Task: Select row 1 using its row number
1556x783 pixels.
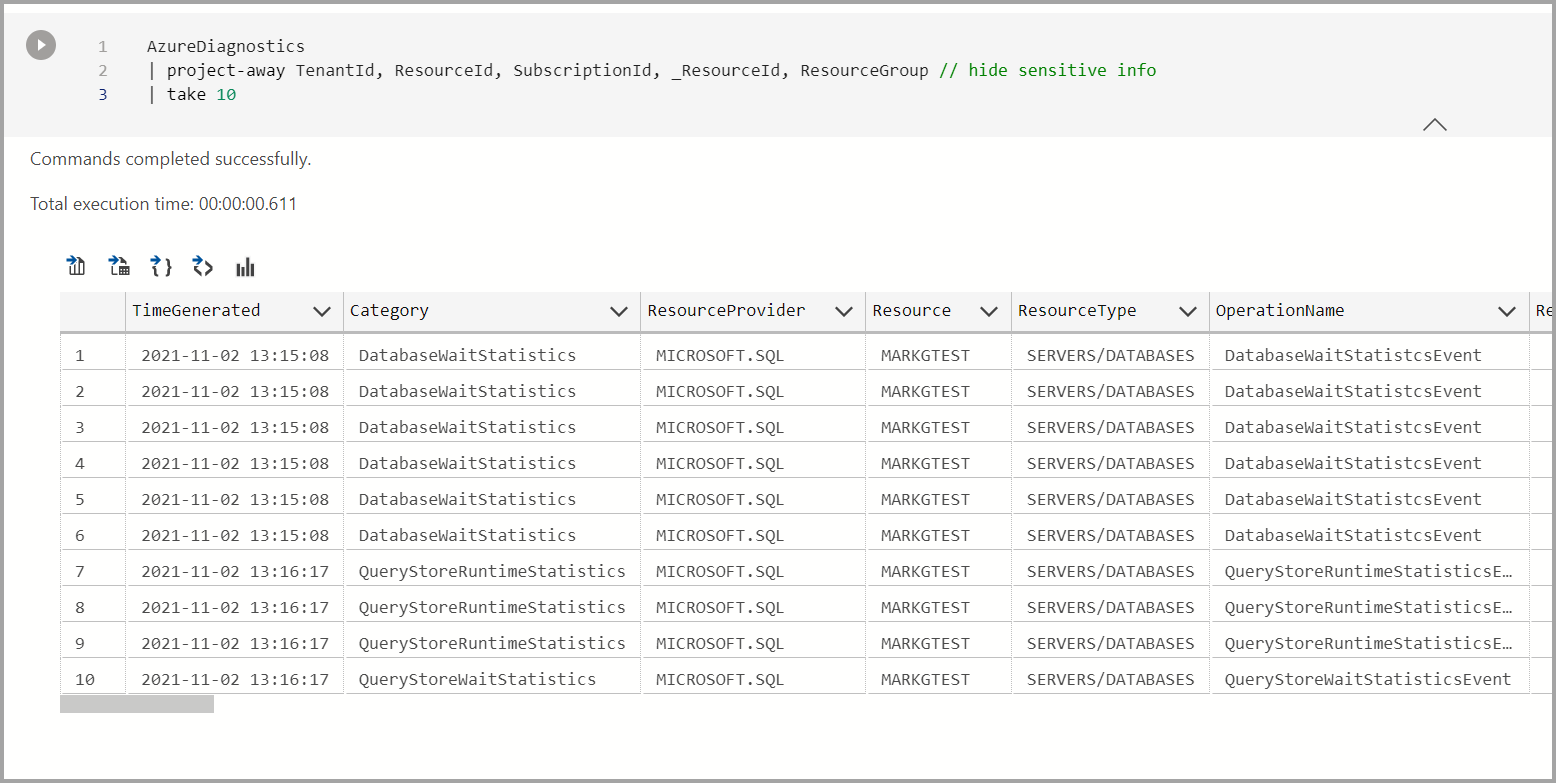Action: click(x=80, y=354)
